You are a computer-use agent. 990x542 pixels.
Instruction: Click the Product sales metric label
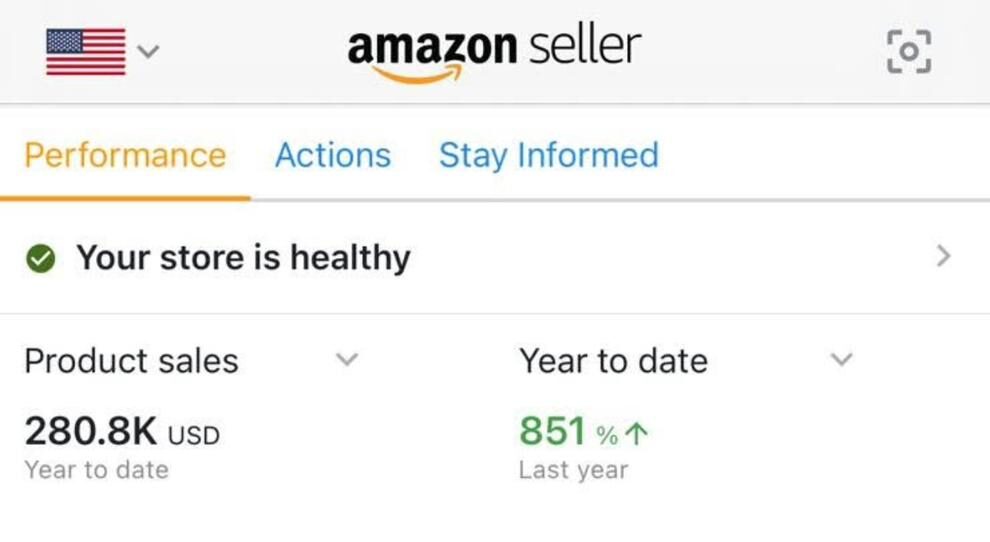(x=131, y=361)
